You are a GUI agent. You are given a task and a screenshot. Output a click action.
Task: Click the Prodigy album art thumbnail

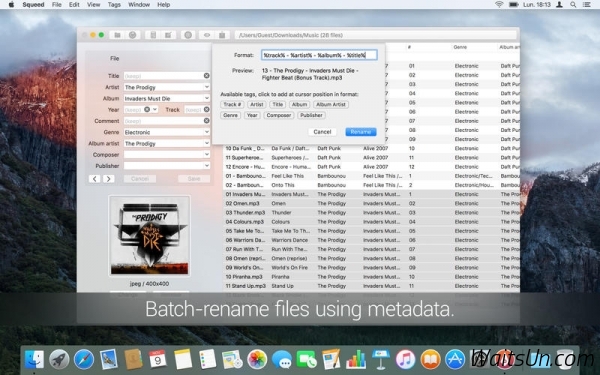[149, 236]
